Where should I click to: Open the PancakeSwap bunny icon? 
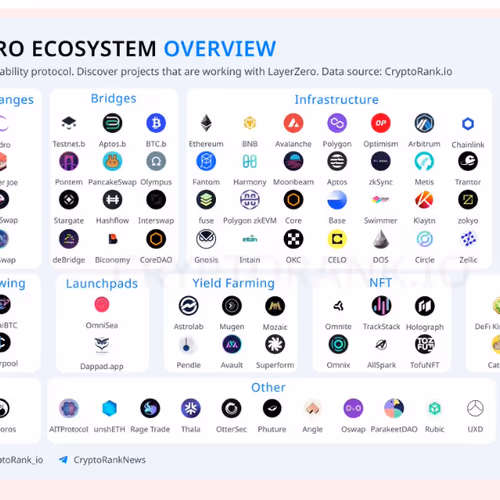point(112,161)
